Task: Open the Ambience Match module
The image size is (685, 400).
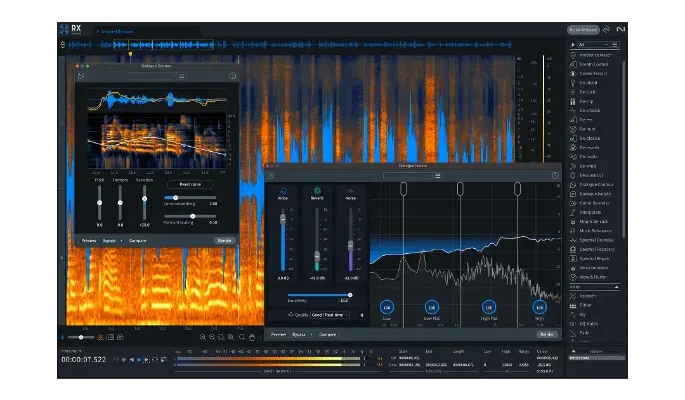Action: 594,54
